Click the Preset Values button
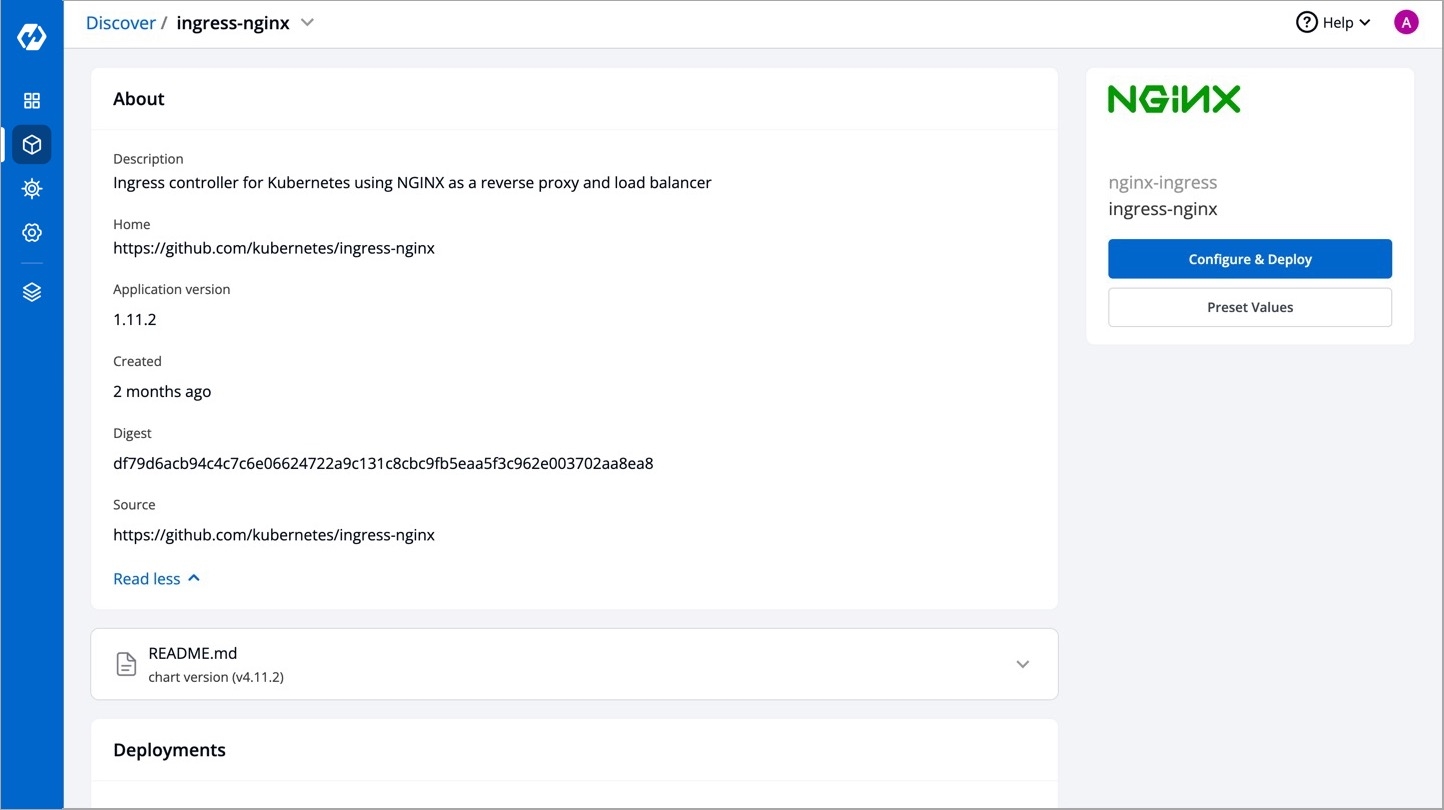This screenshot has height=810, width=1444. coord(1249,307)
